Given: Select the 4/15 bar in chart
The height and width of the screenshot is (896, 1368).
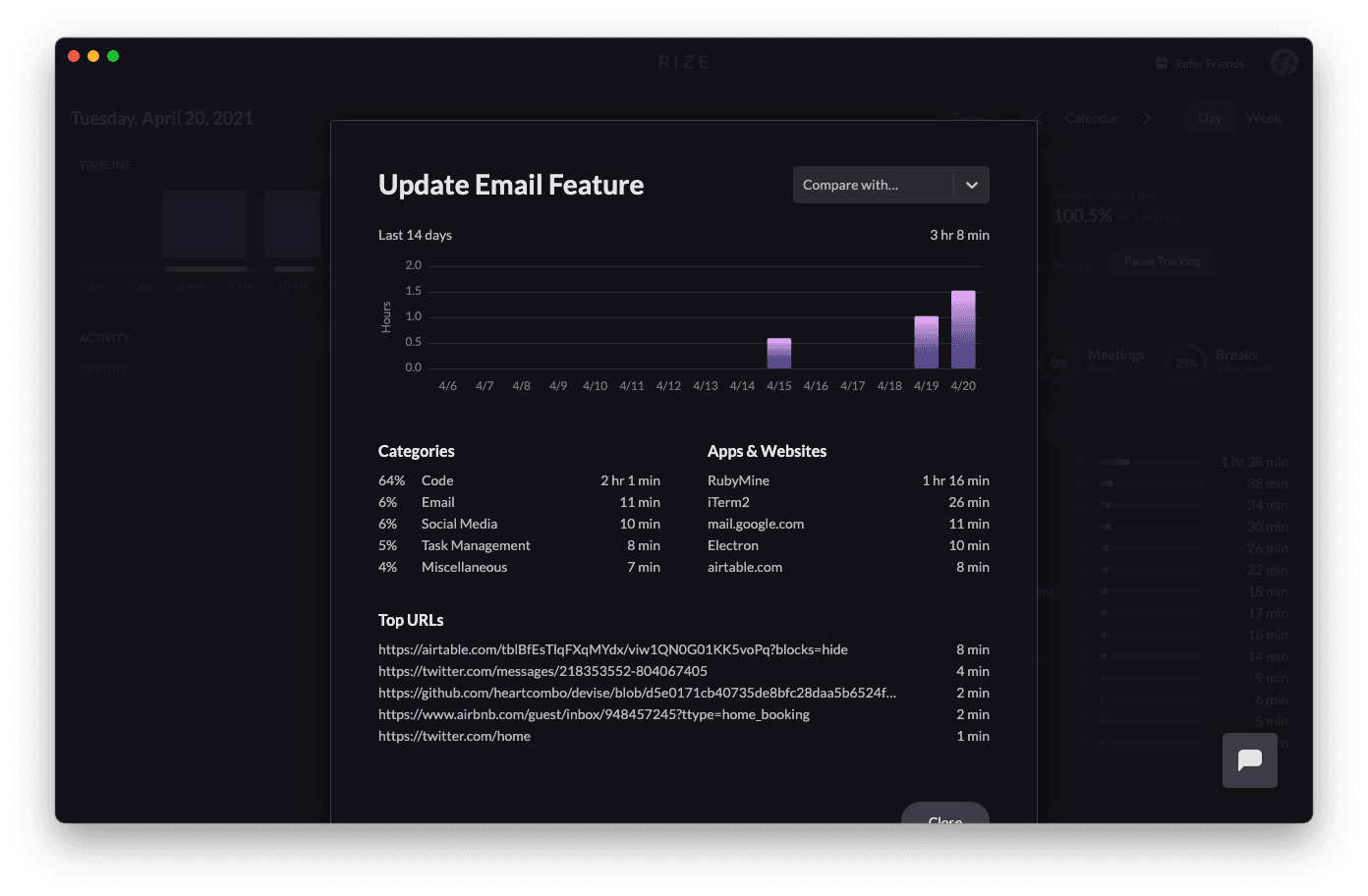Looking at the screenshot, I should 778,354.
